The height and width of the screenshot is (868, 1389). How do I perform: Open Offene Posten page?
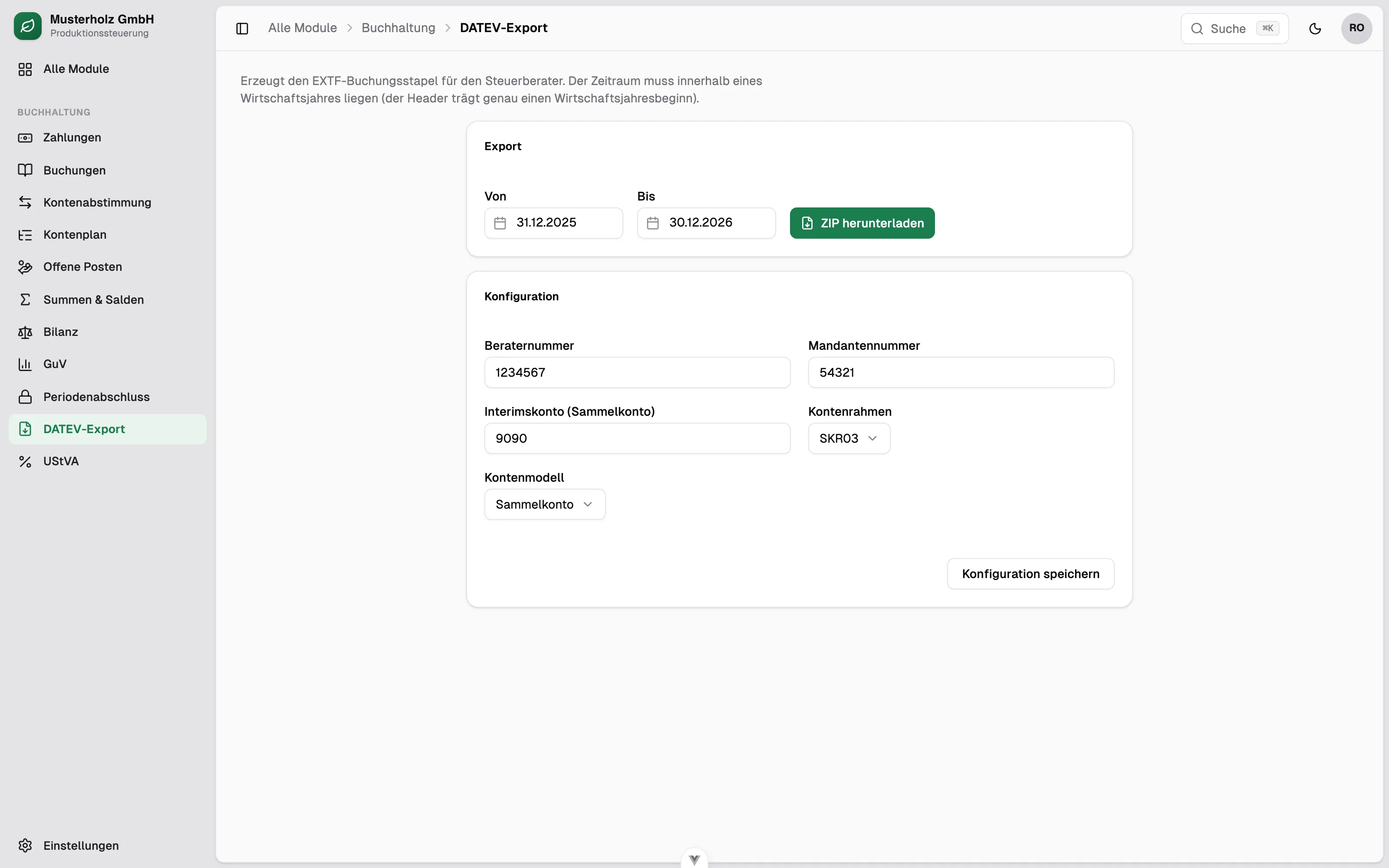[x=107, y=267]
